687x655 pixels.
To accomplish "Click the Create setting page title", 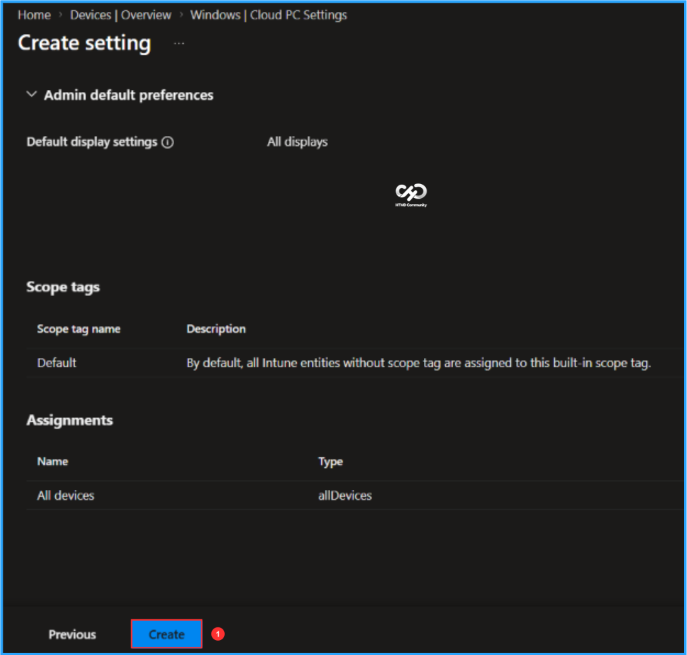I will click(85, 43).
